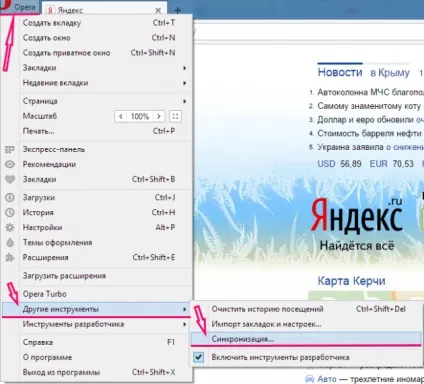Image resolution: width=424 pixels, height=384 pixels.
Task: Expand the Недавние вкладки submenu arrow
Action: click(x=184, y=83)
